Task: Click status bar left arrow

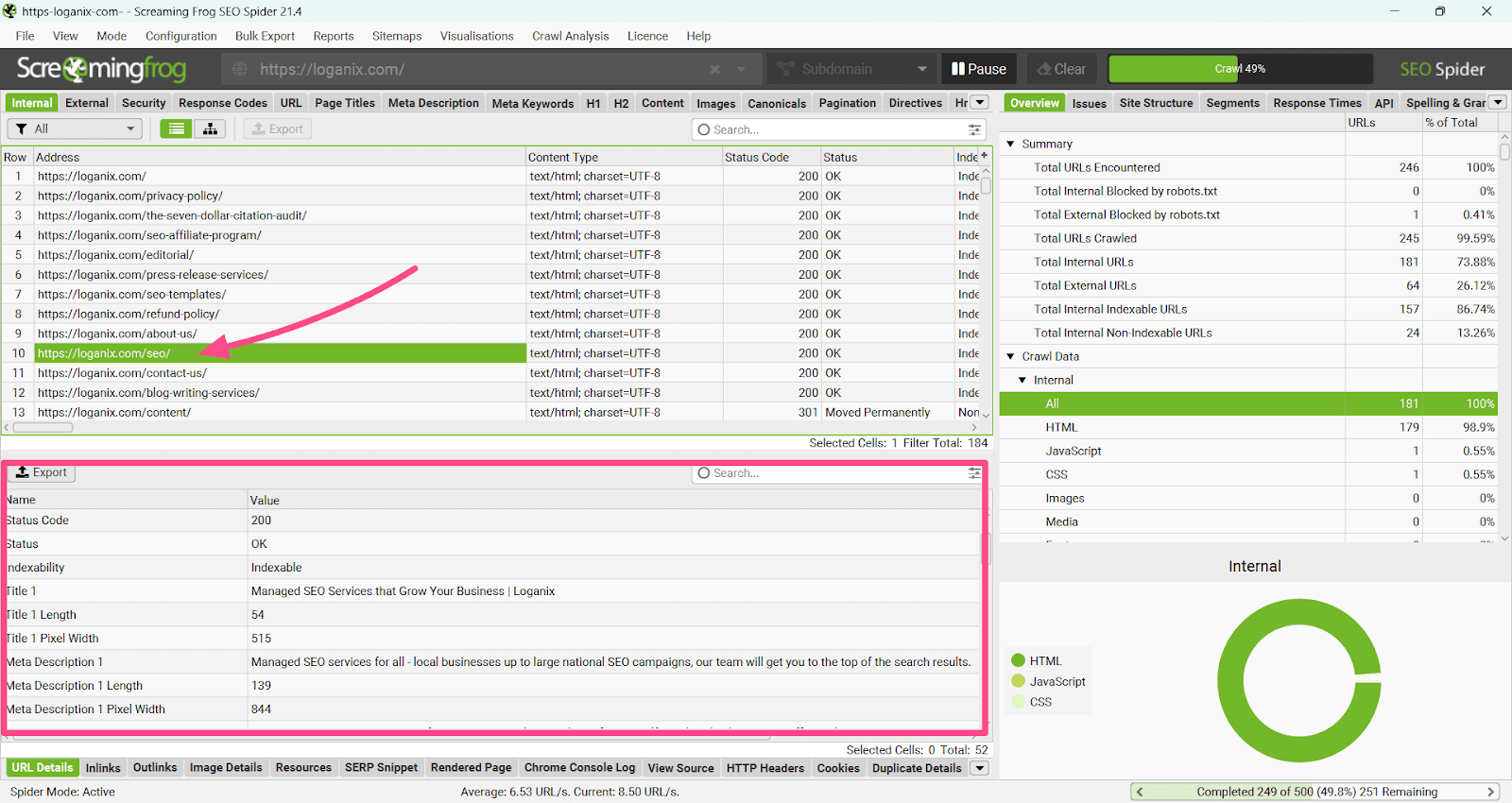Action: (1140, 792)
